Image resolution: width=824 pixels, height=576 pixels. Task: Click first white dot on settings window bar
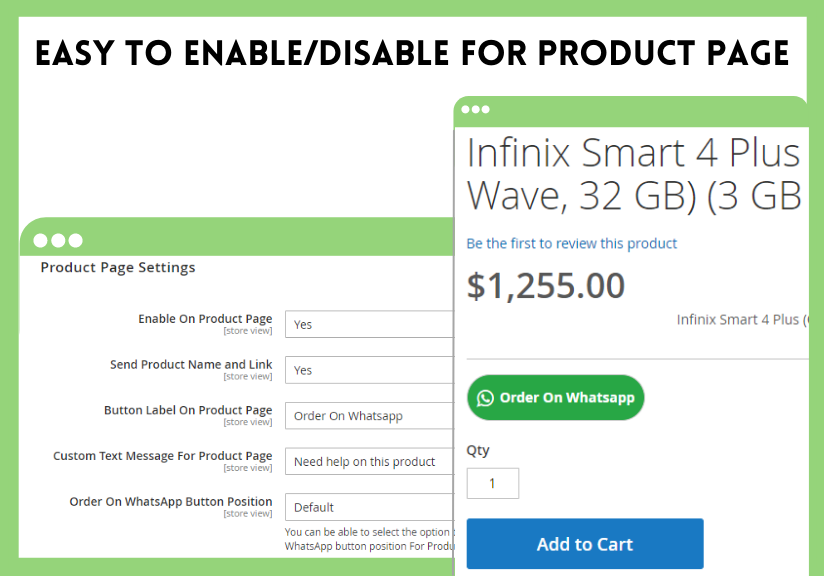coord(40,241)
